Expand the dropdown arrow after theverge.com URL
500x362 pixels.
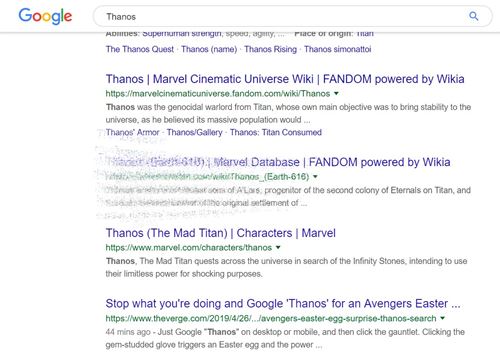click(442, 318)
